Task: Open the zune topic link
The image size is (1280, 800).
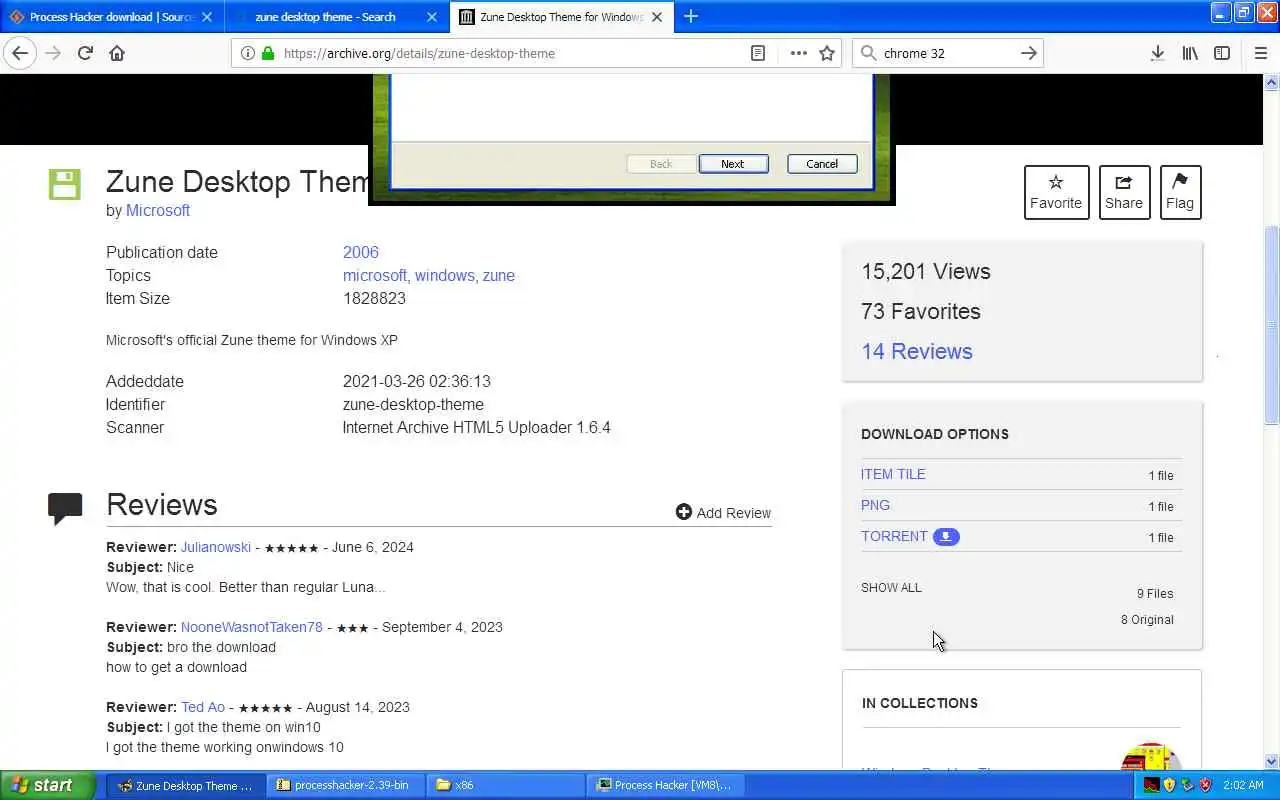Action: pos(499,275)
